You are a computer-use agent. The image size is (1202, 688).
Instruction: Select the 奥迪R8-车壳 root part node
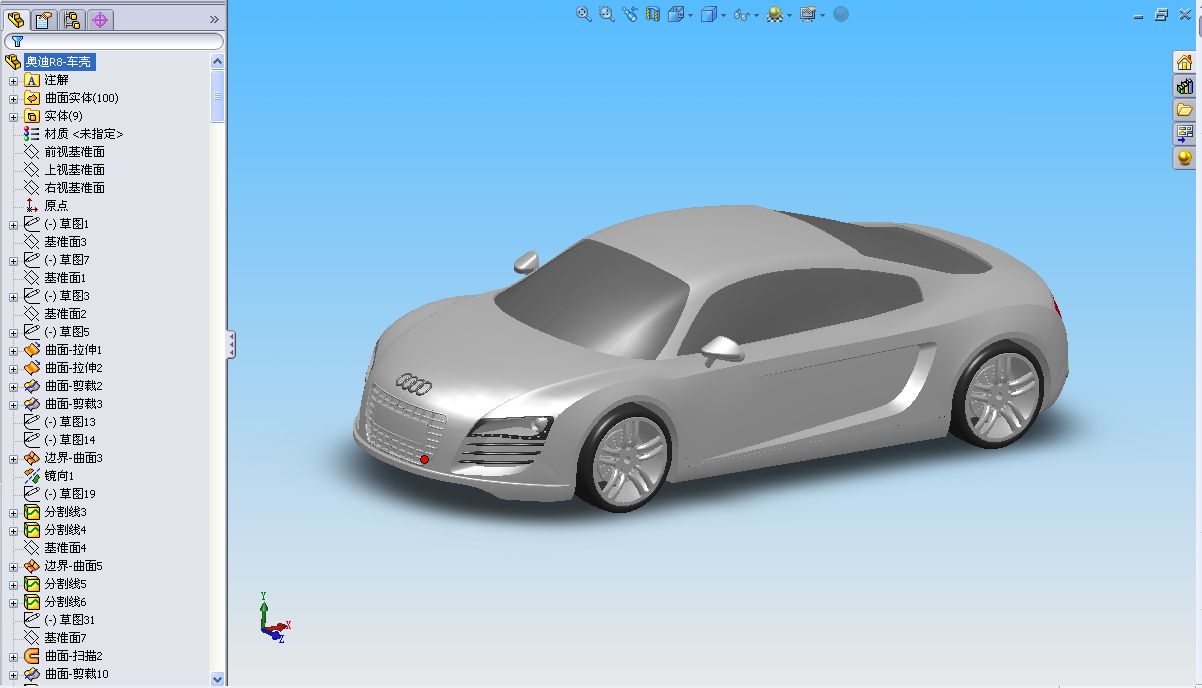point(59,62)
